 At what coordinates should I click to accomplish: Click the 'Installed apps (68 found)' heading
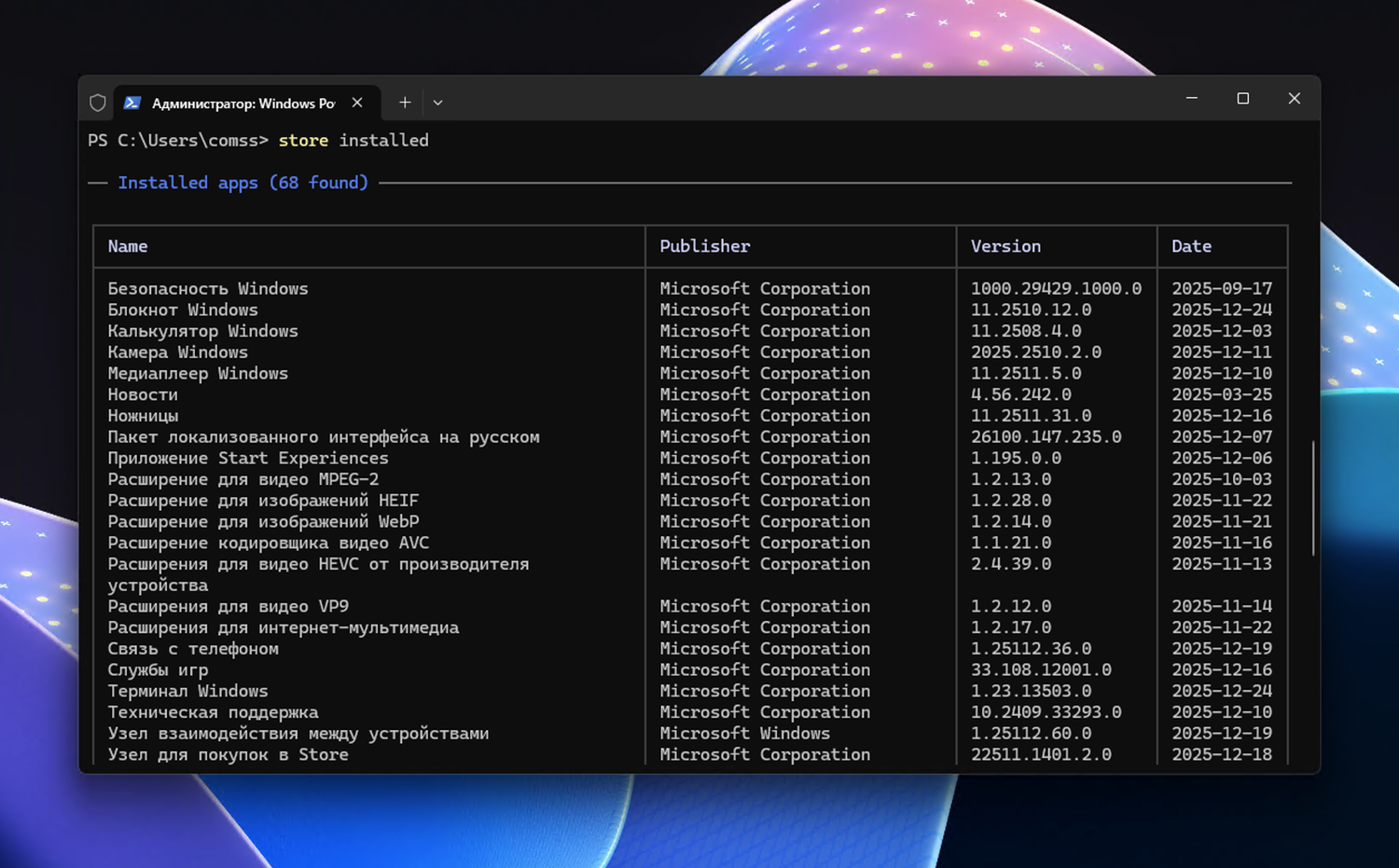point(242,183)
